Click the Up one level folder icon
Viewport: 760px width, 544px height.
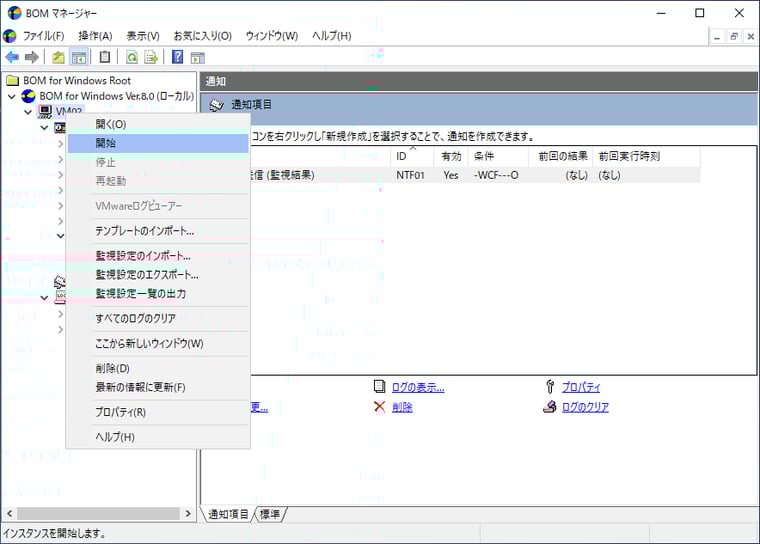(x=58, y=57)
